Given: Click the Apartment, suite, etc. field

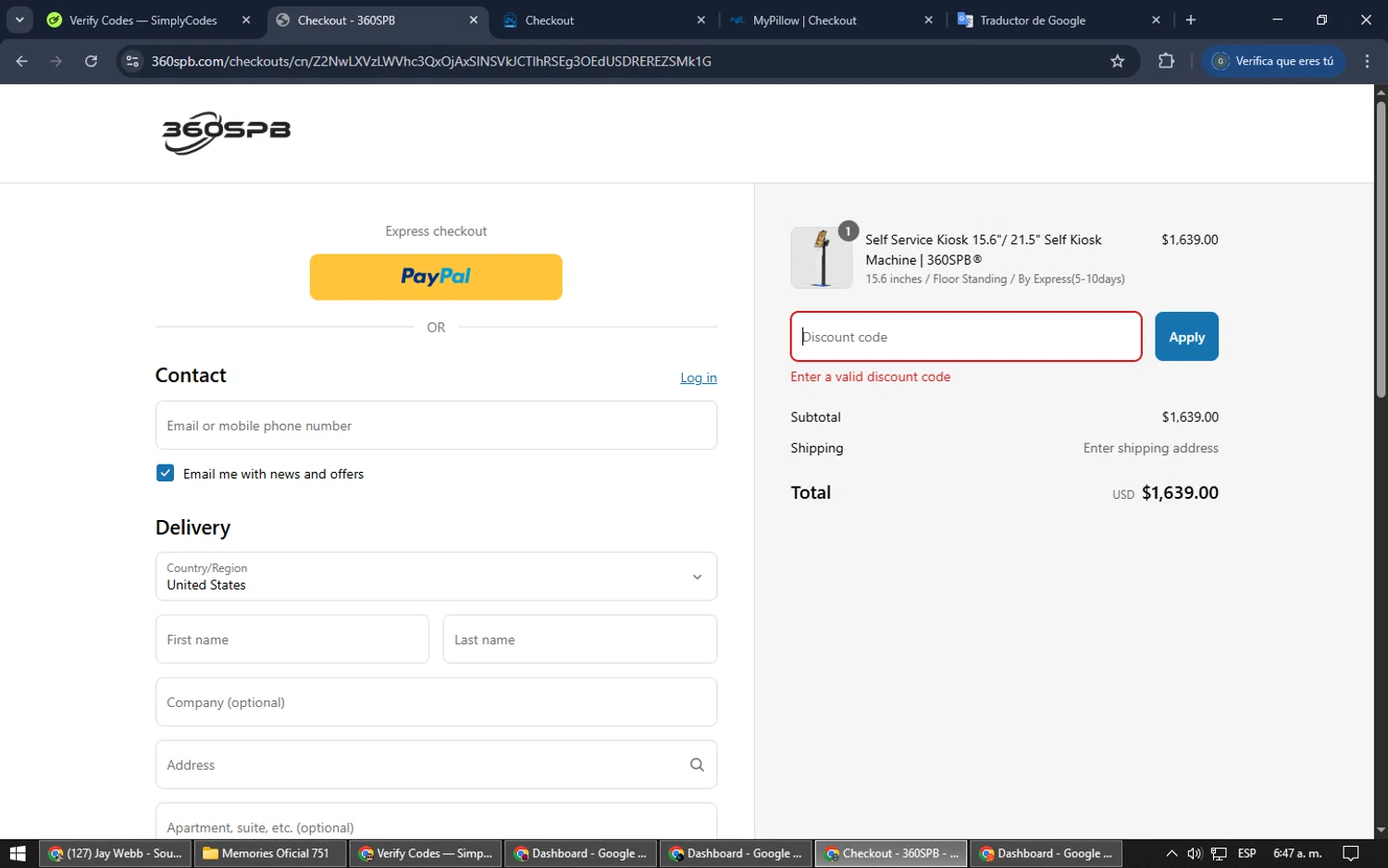Looking at the screenshot, I should (x=436, y=824).
